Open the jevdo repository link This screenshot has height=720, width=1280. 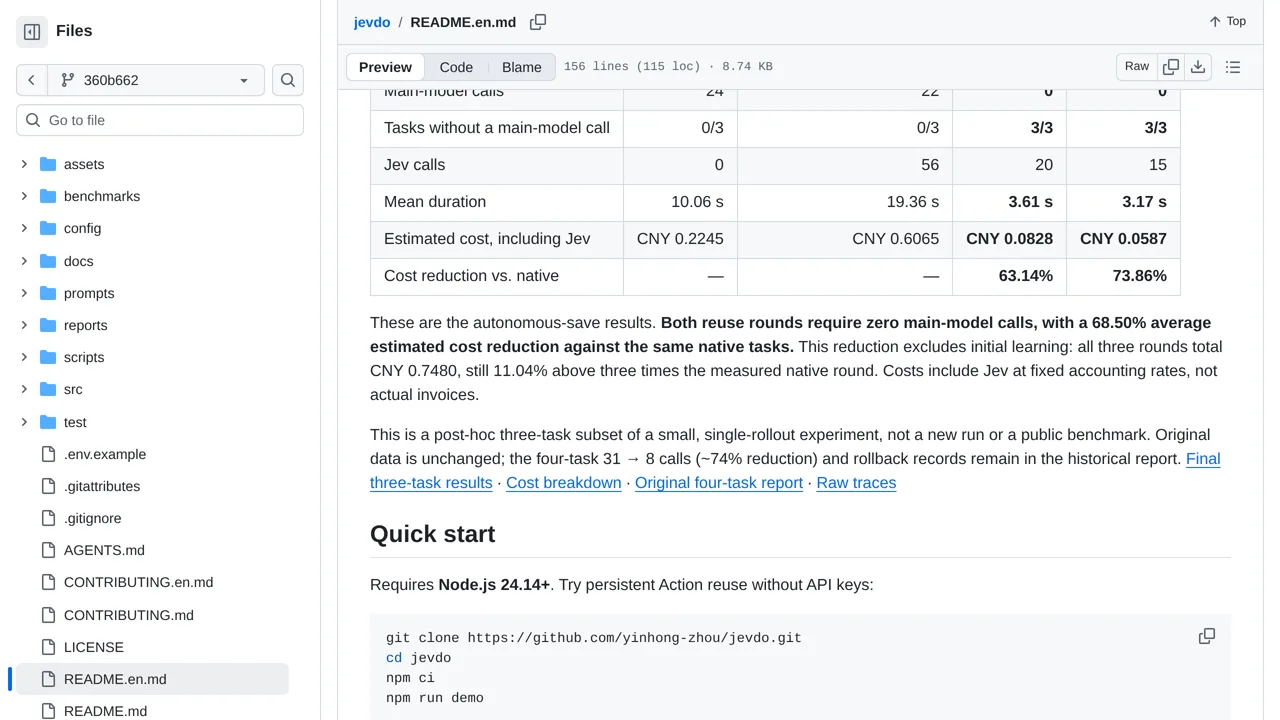click(372, 22)
